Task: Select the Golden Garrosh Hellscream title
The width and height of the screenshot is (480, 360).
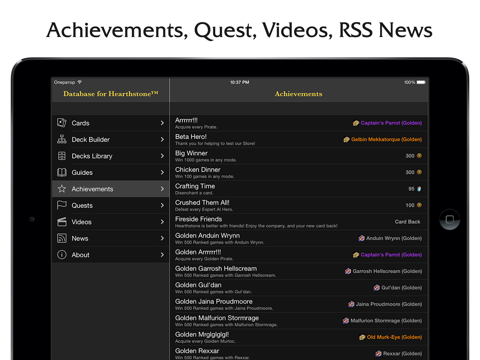Action: (x=216, y=268)
